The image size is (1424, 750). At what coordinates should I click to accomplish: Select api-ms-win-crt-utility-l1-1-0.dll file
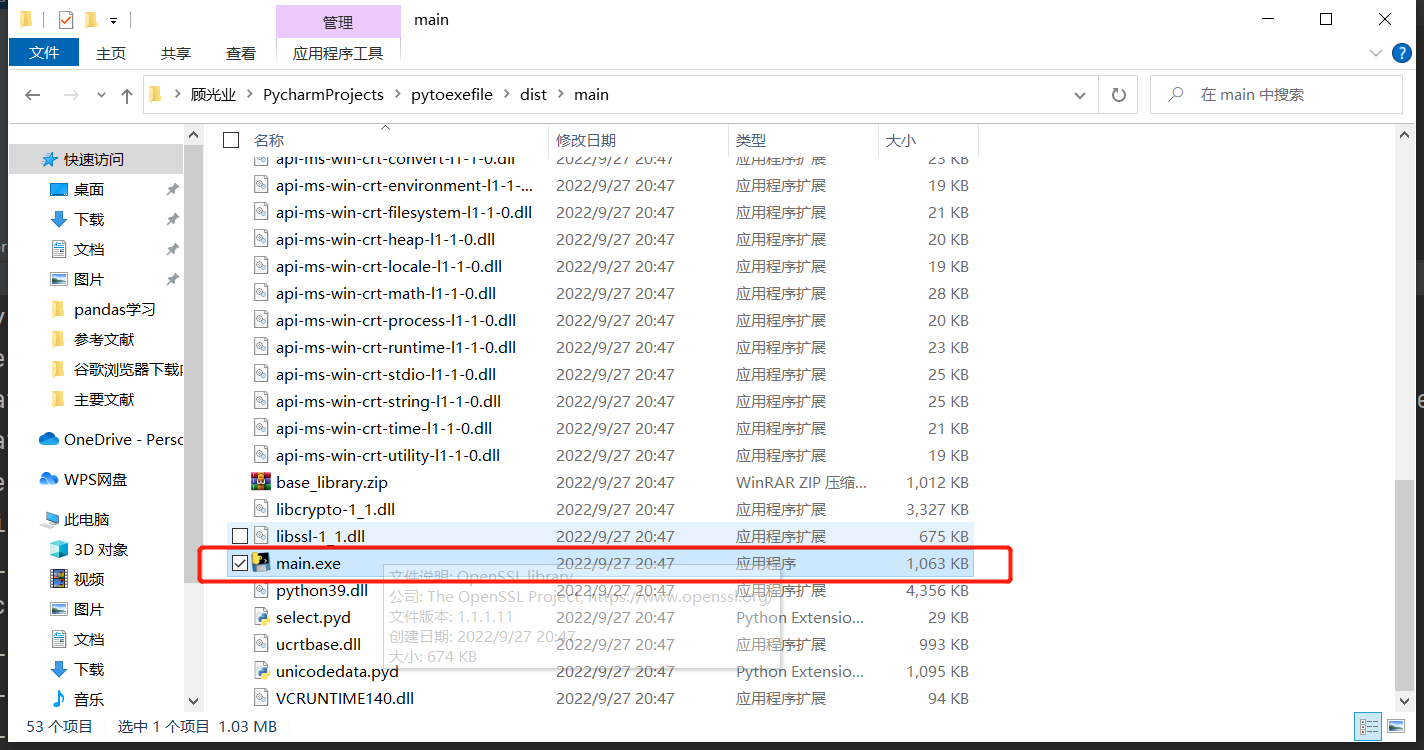[388, 455]
